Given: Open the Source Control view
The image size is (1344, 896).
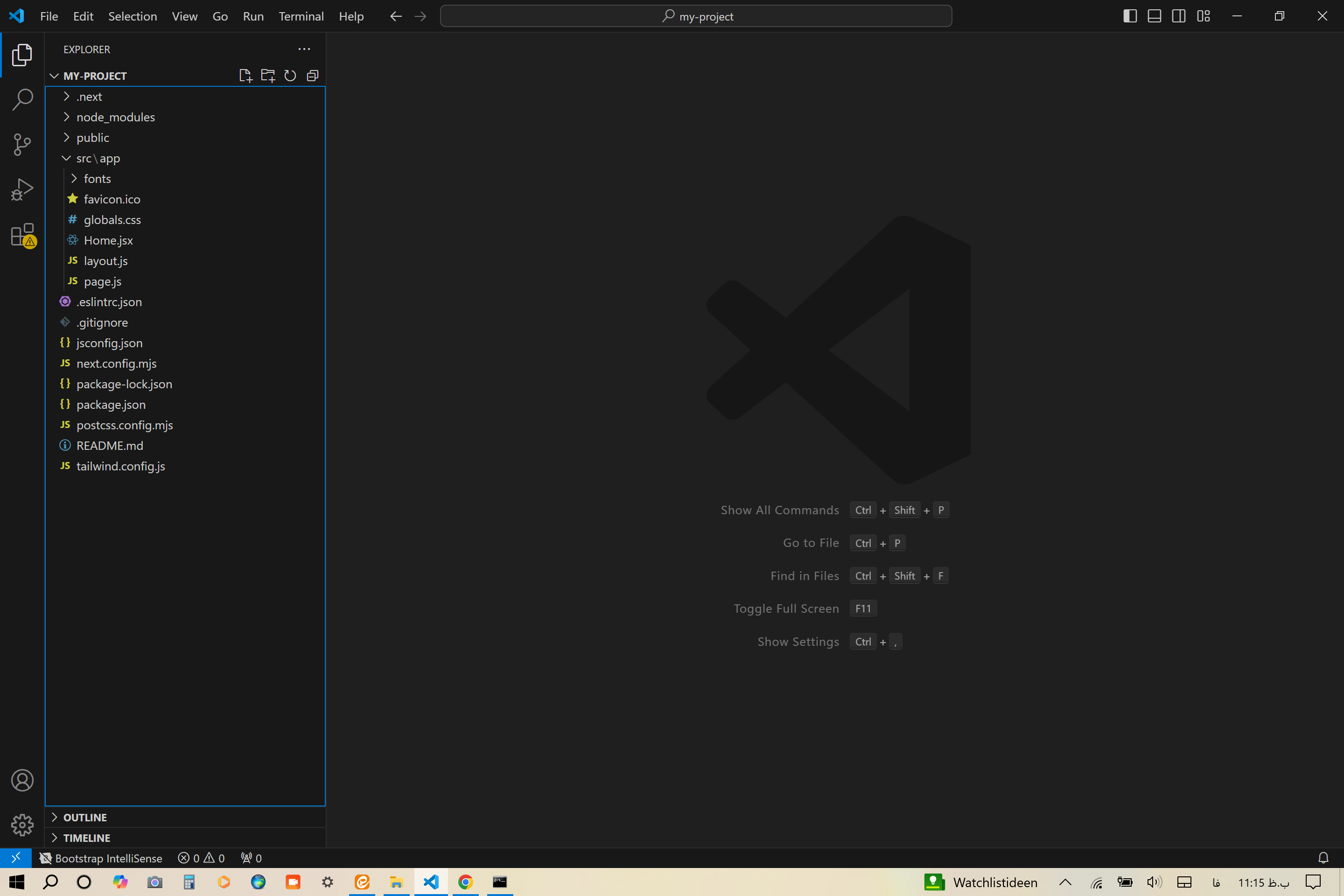Looking at the screenshot, I should click(22, 145).
